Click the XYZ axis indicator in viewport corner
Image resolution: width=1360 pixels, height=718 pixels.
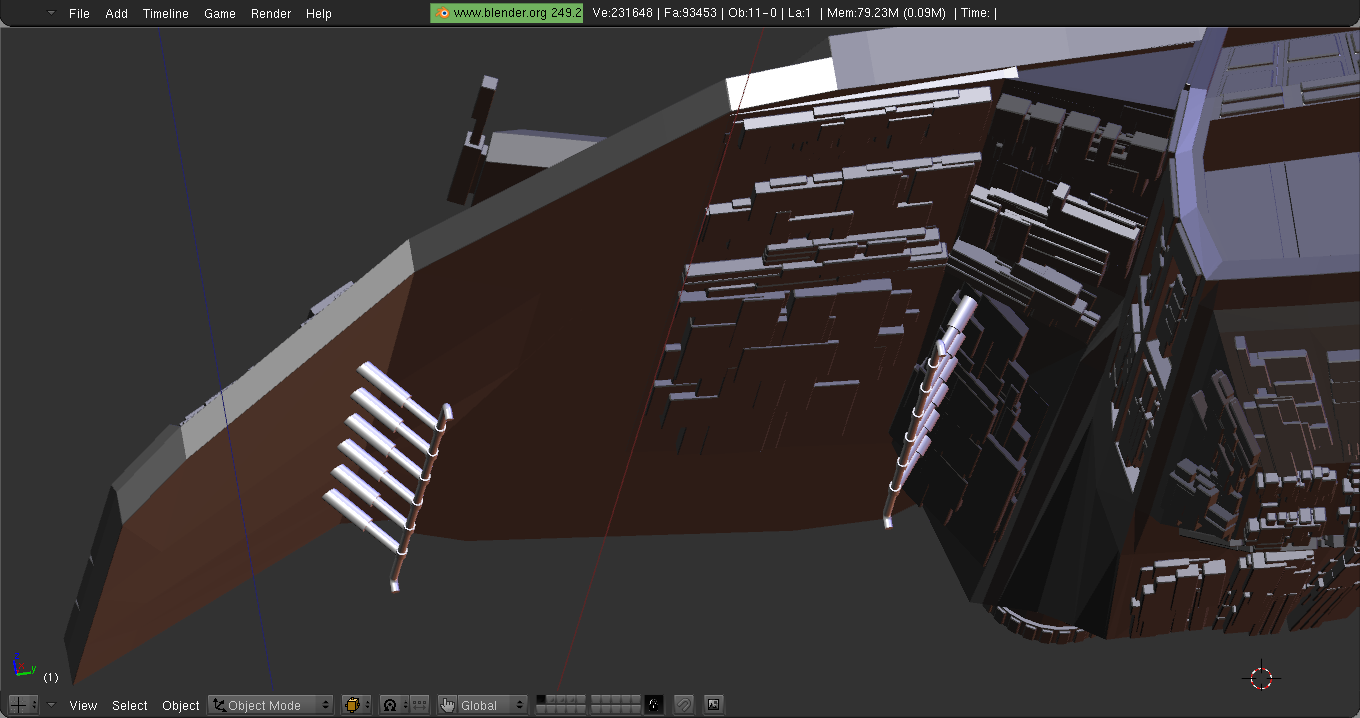pyautogui.click(x=22, y=665)
